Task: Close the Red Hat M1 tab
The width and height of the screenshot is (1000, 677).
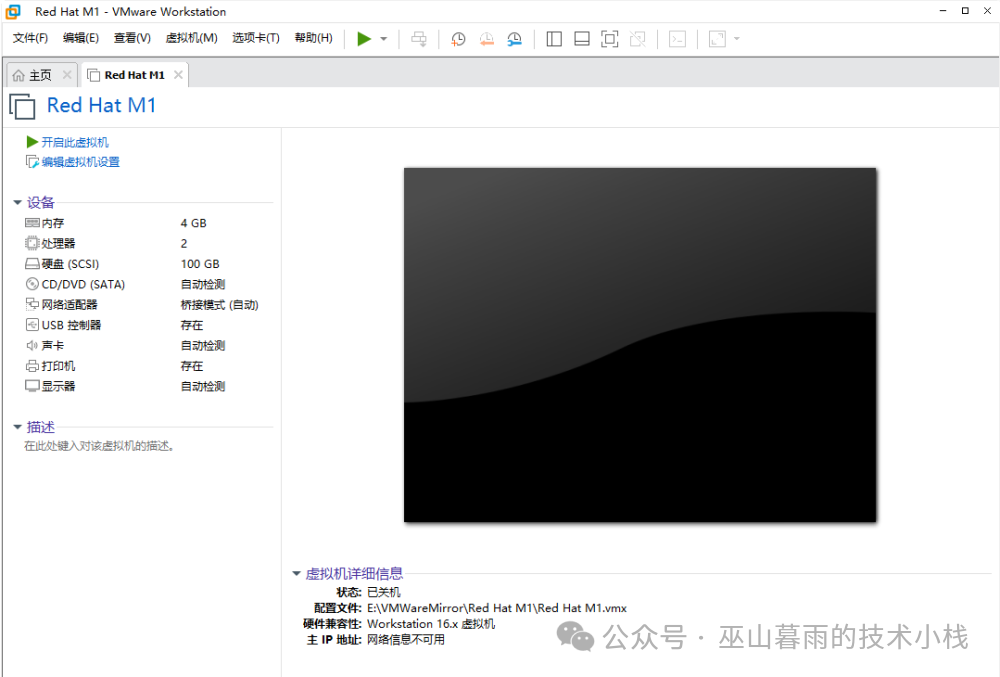Action: point(178,75)
